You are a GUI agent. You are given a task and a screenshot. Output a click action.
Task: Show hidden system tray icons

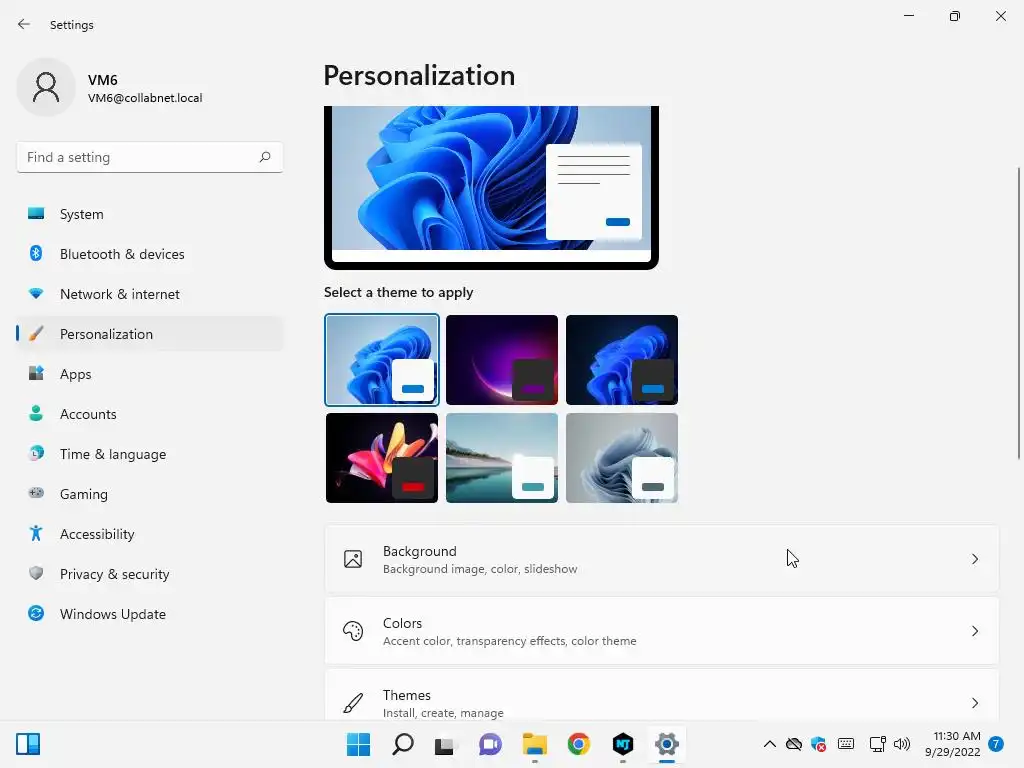(x=770, y=744)
